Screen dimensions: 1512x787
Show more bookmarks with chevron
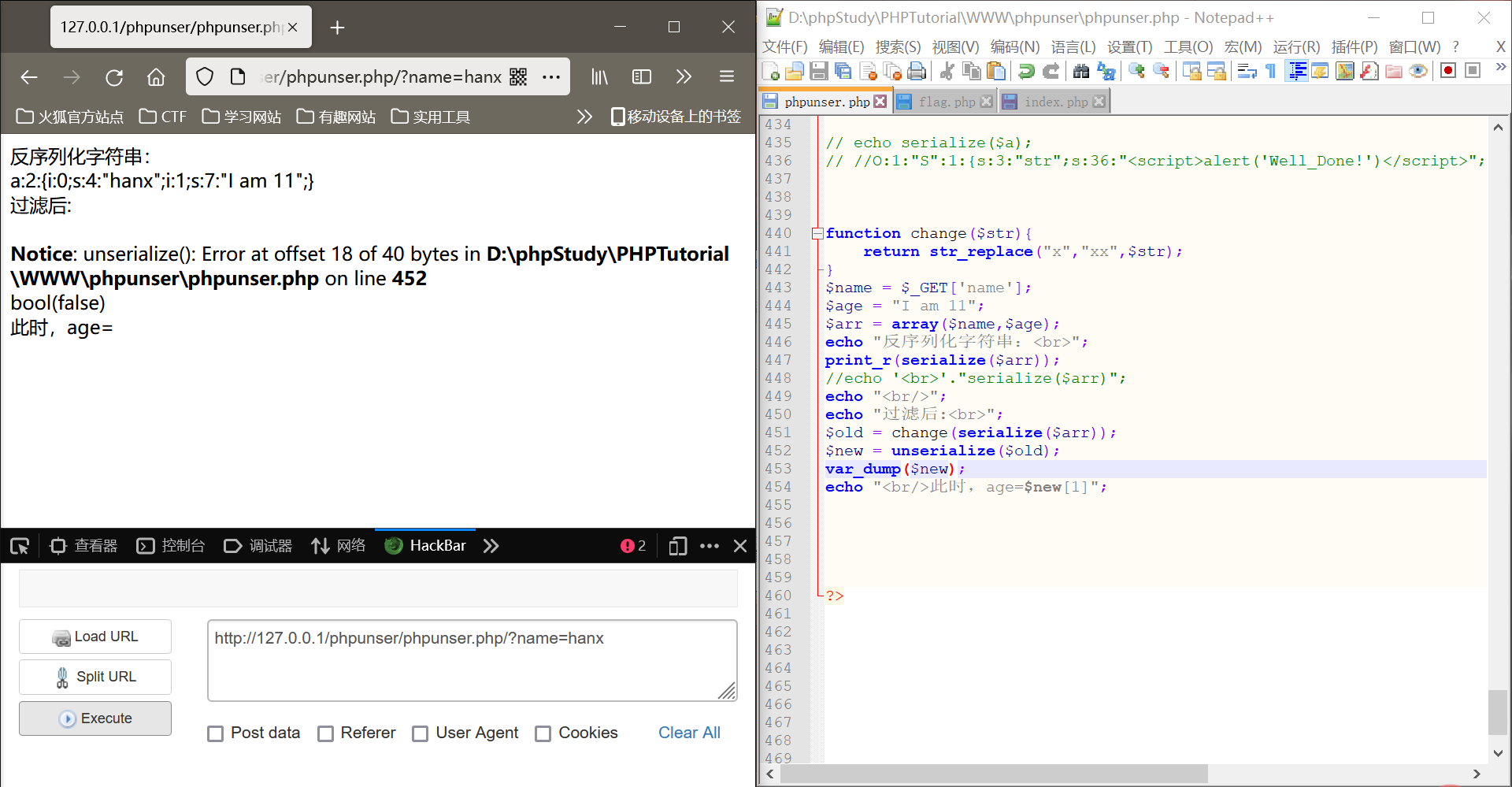pyautogui.click(x=584, y=117)
